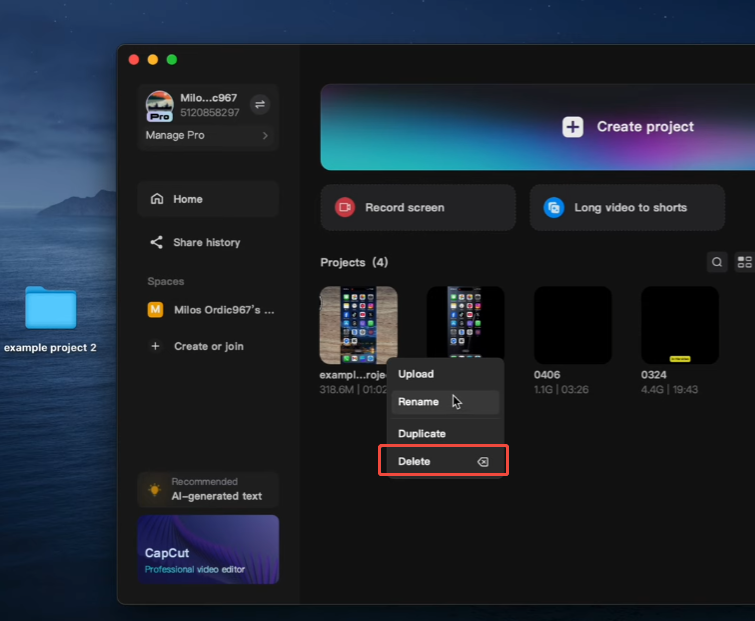Choose Rename in the context menu
The image size is (755, 621).
(418, 402)
